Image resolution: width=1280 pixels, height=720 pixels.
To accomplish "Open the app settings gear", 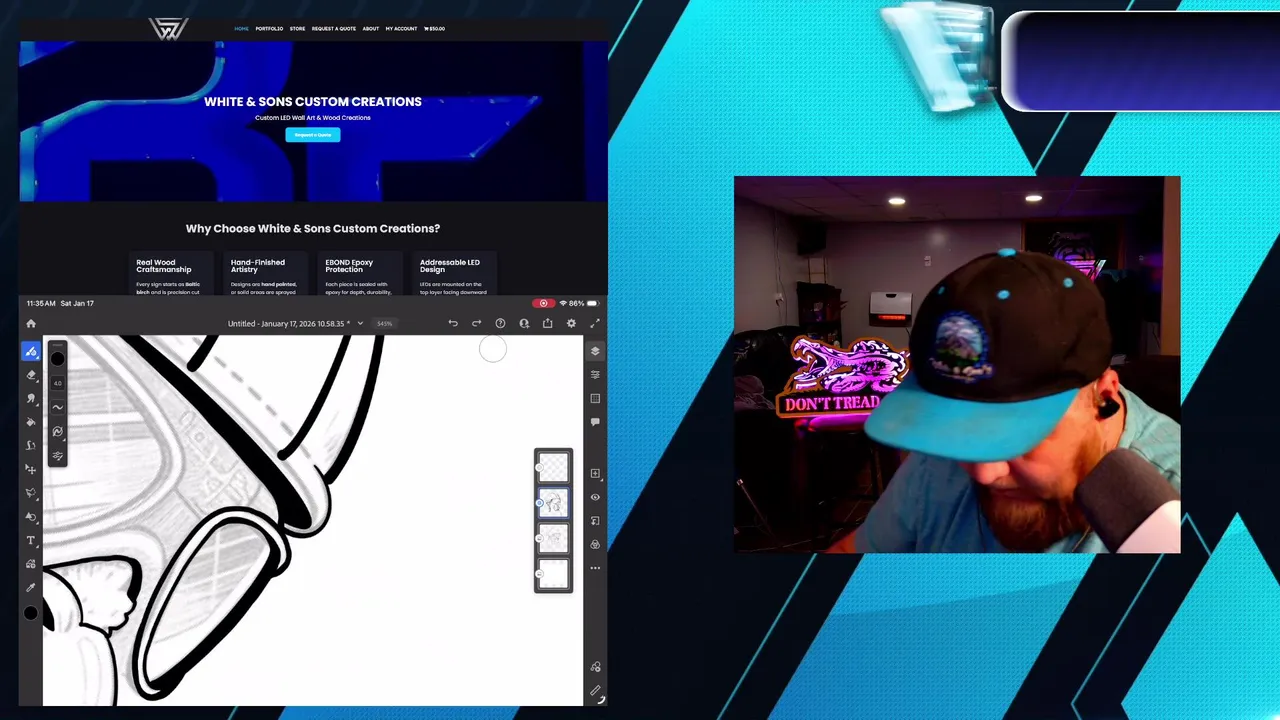I will click(571, 323).
